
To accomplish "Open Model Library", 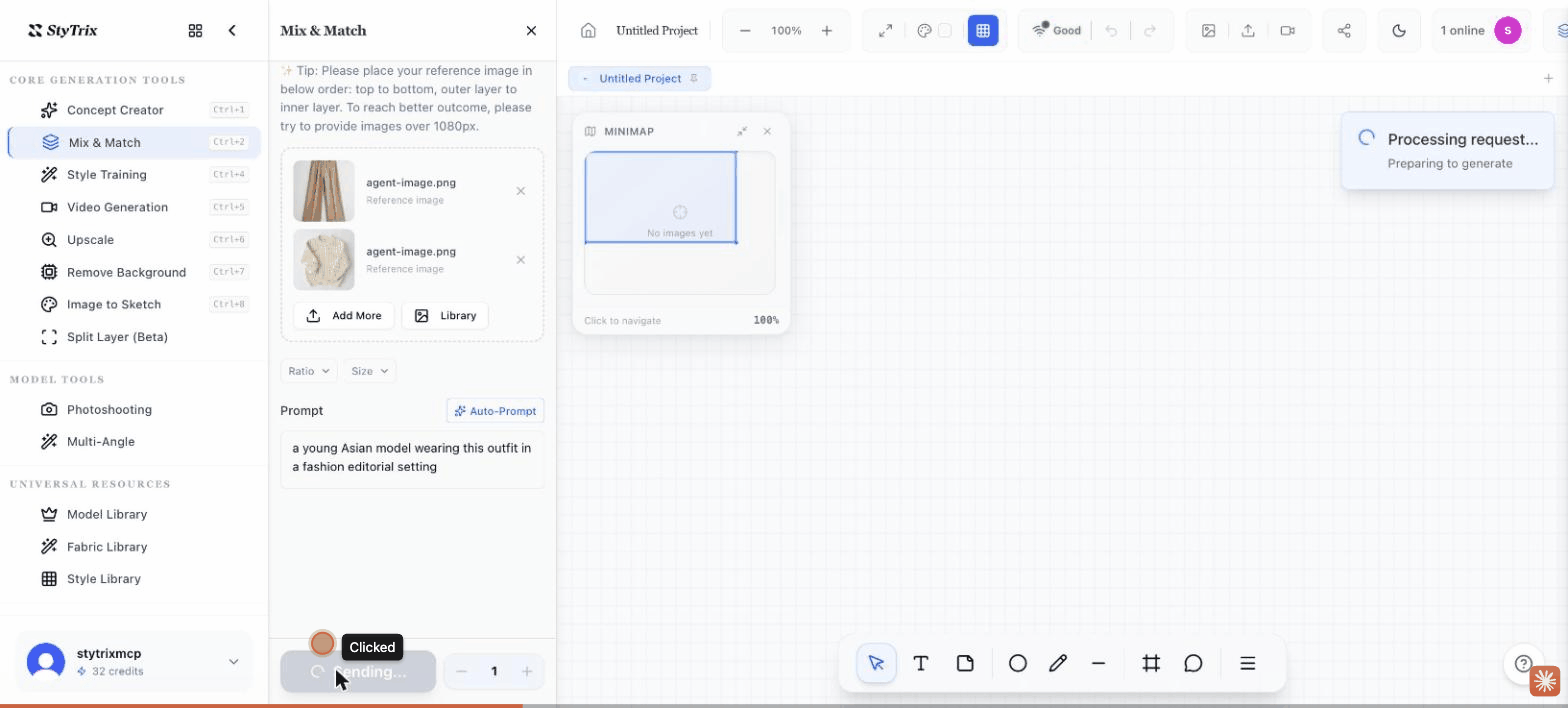I will click(x=134, y=514).
